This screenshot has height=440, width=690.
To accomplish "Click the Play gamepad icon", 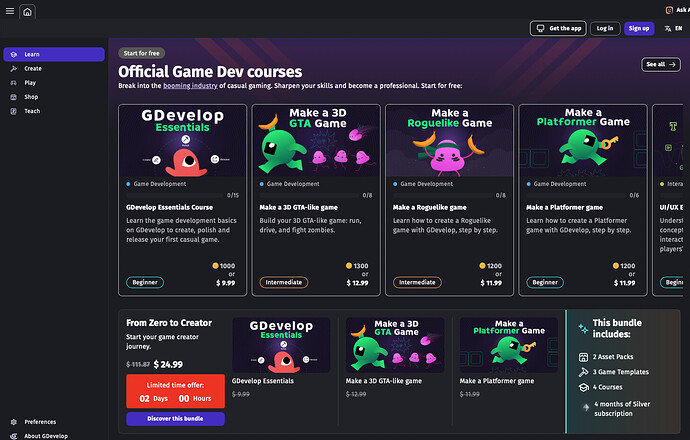I will click(x=14, y=83).
